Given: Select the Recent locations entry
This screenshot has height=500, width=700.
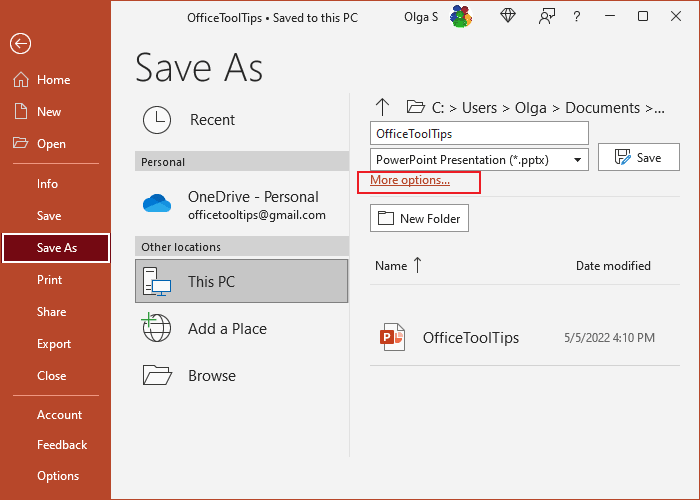Looking at the screenshot, I should point(242,120).
